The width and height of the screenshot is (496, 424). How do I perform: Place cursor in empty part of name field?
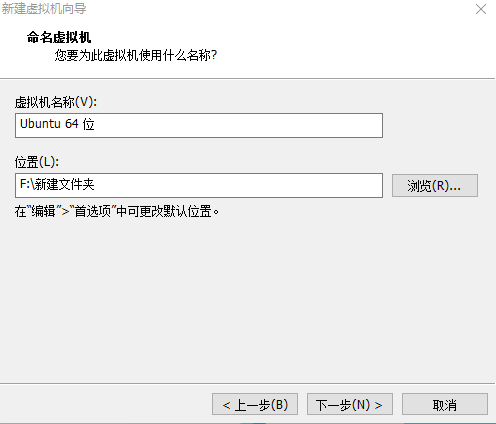pyautogui.click(x=238, y=125)
